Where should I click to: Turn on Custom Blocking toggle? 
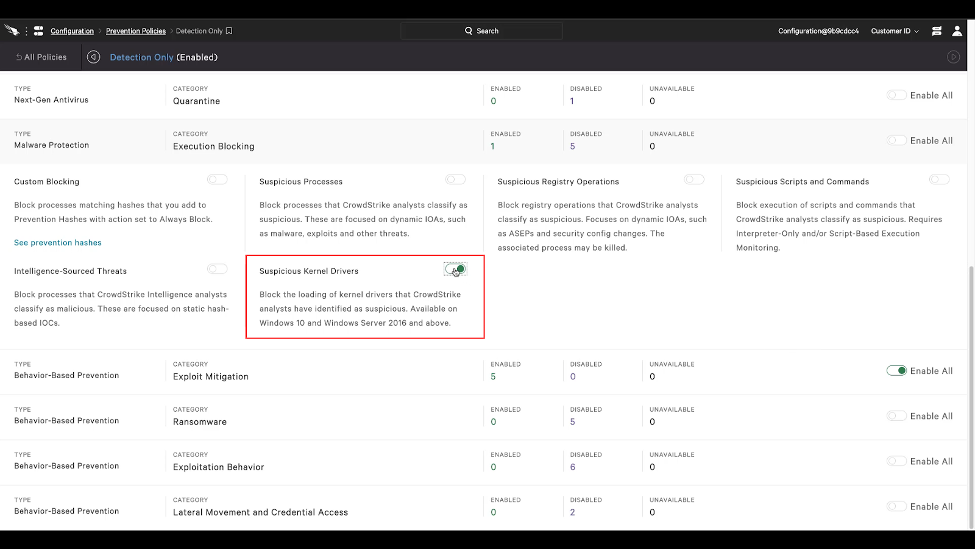[216, 180]
